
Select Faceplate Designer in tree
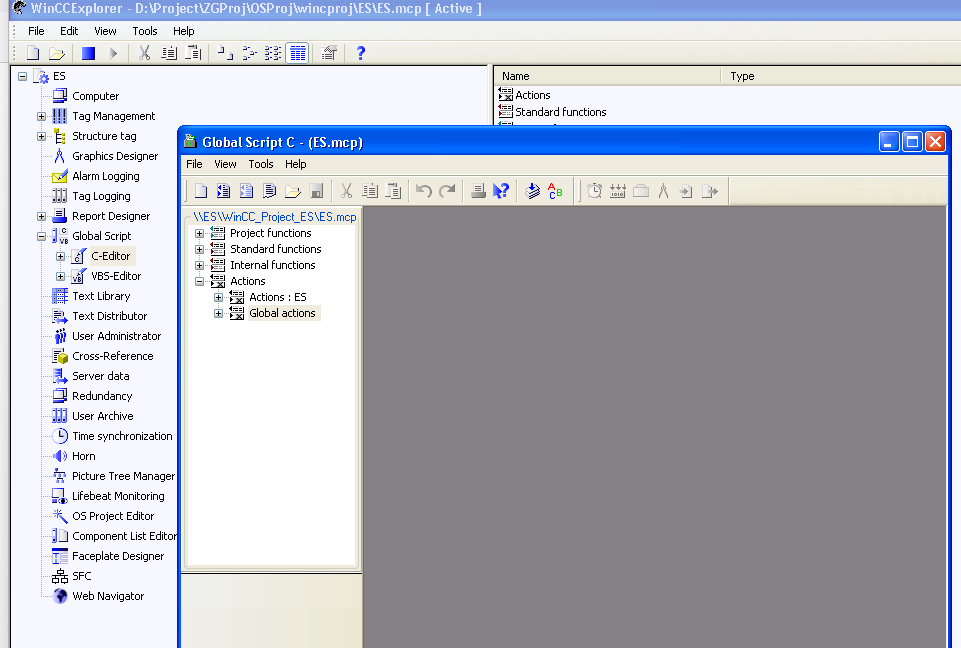pos(118,556)
